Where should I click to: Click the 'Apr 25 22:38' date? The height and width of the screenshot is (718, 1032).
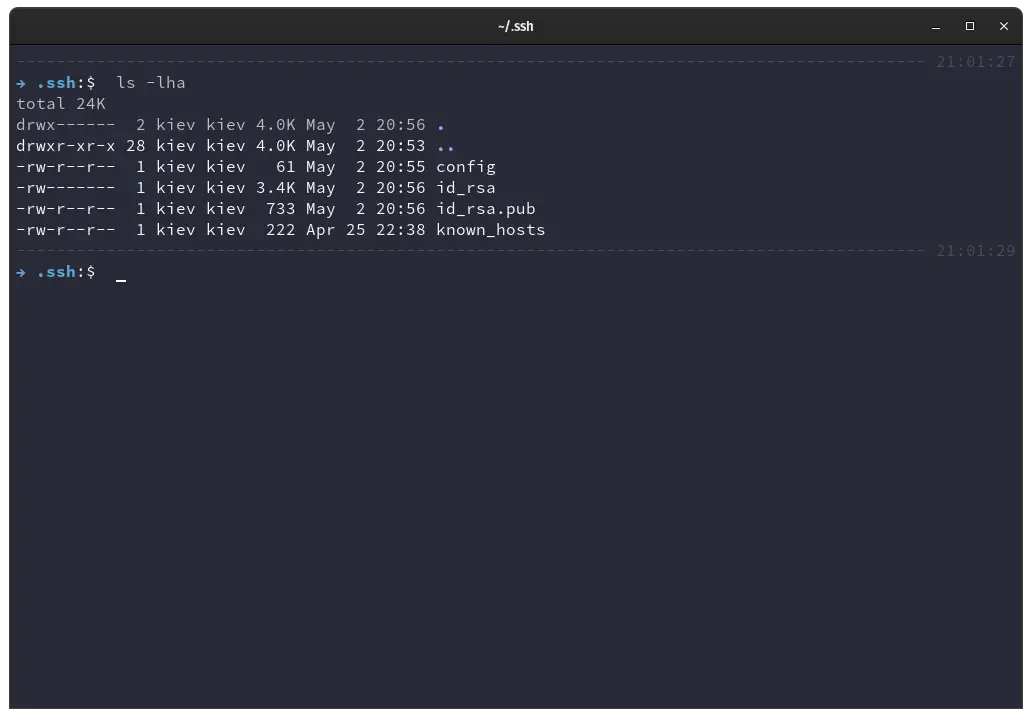tap(365, 230)
